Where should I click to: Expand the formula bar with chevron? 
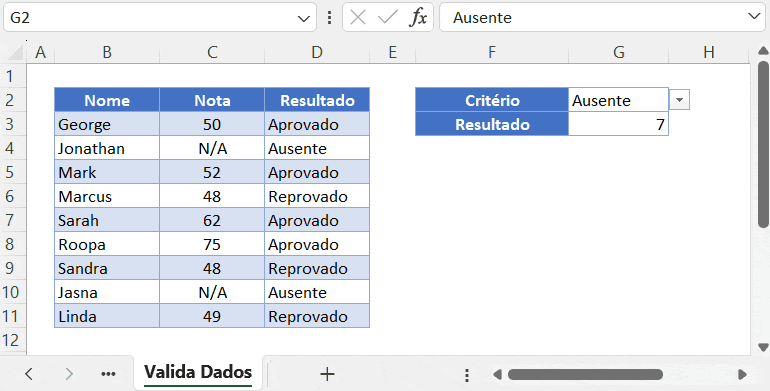tap(754, 17)
